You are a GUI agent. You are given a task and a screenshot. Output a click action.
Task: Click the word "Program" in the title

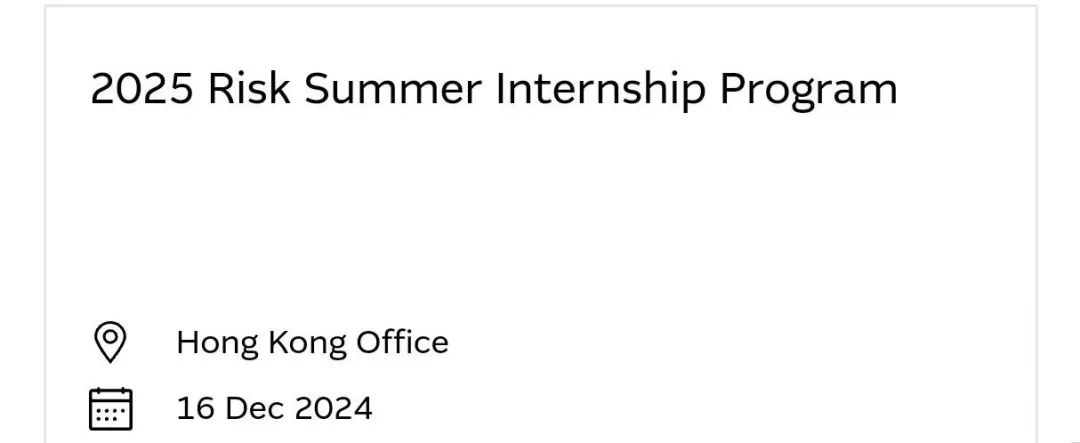(x=808, y=90)
